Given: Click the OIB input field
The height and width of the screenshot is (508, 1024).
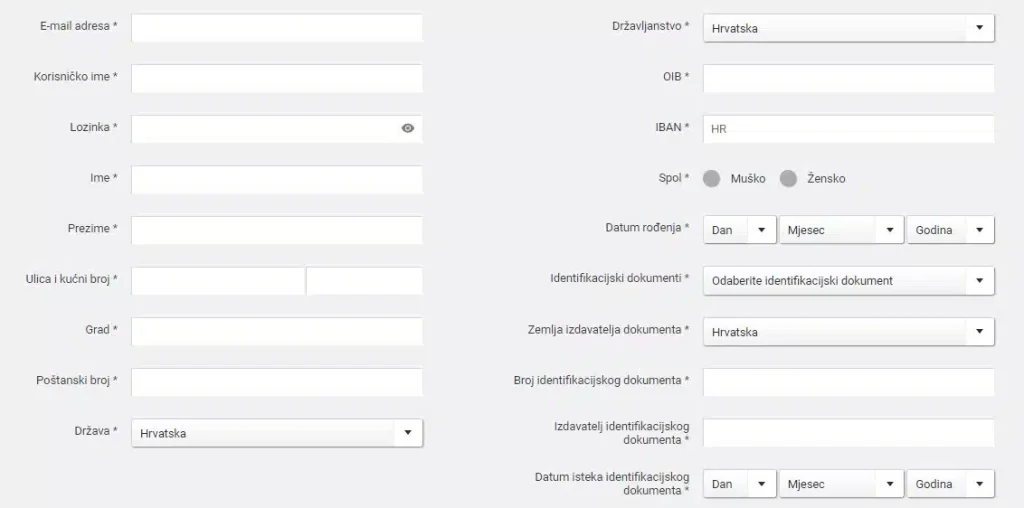Looking at the screenshot, I should (848, 78).
